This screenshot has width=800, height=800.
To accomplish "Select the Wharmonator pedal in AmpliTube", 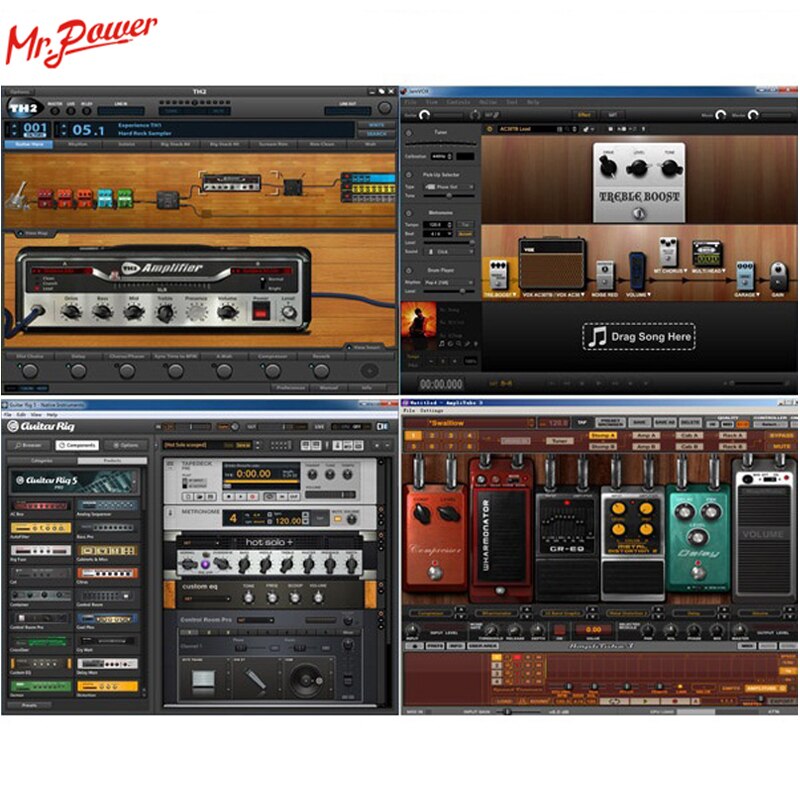I will [x=500, y=535].
